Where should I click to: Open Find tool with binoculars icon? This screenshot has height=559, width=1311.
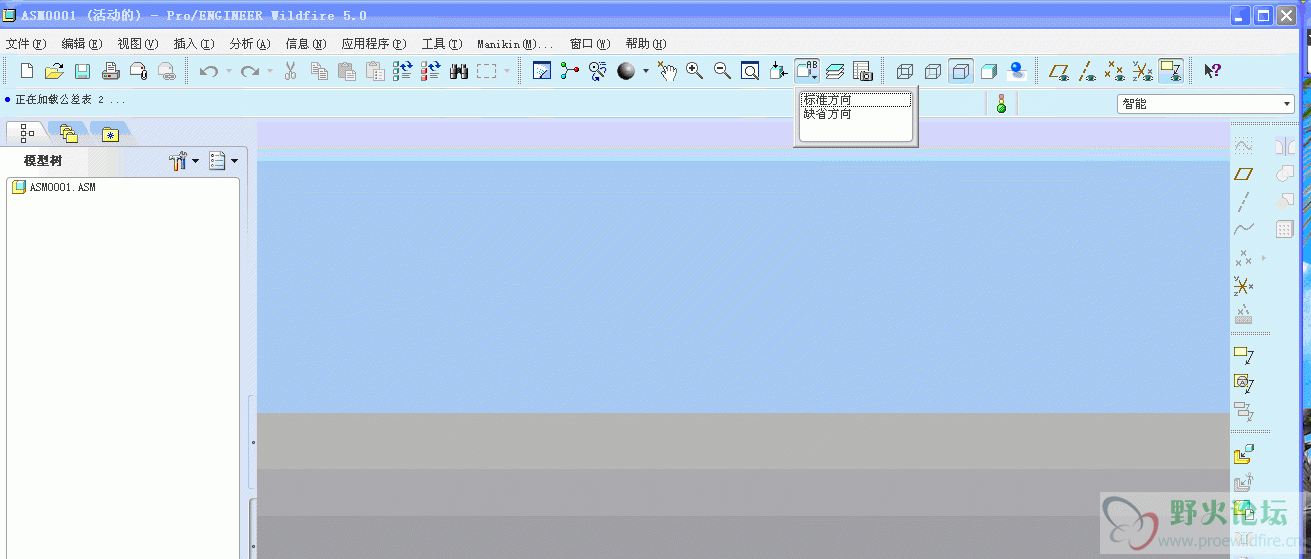point(459,71)
